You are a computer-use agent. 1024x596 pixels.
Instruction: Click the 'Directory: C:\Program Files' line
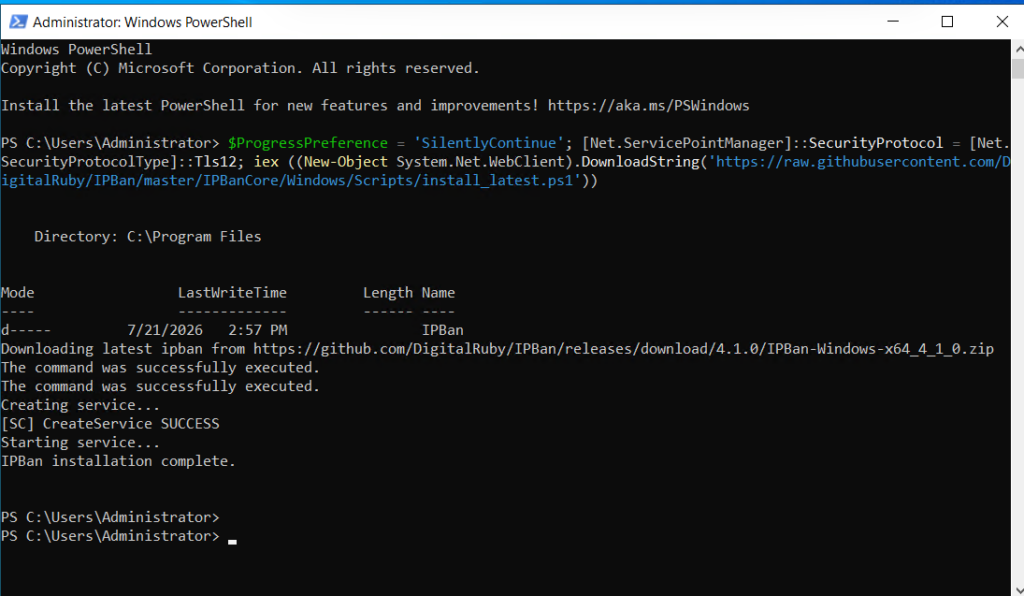pyautogui.click(x=148, y=236)
